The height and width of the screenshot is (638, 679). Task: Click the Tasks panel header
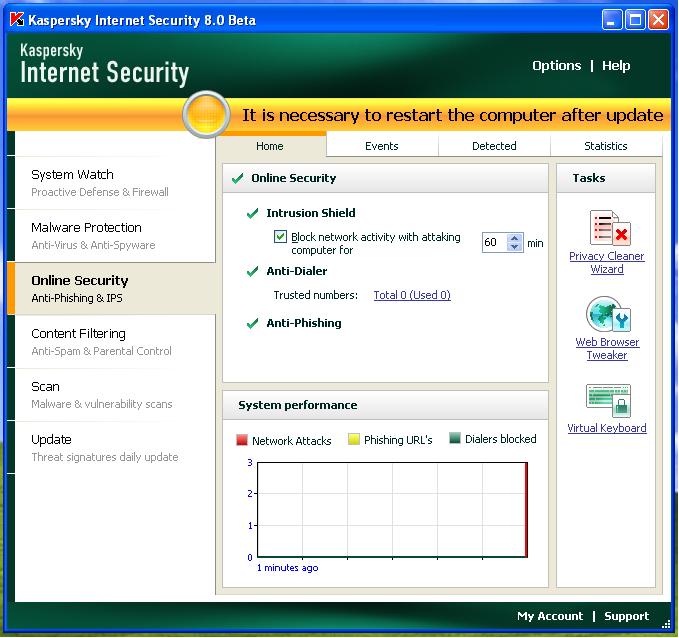(x=606, y=178)
